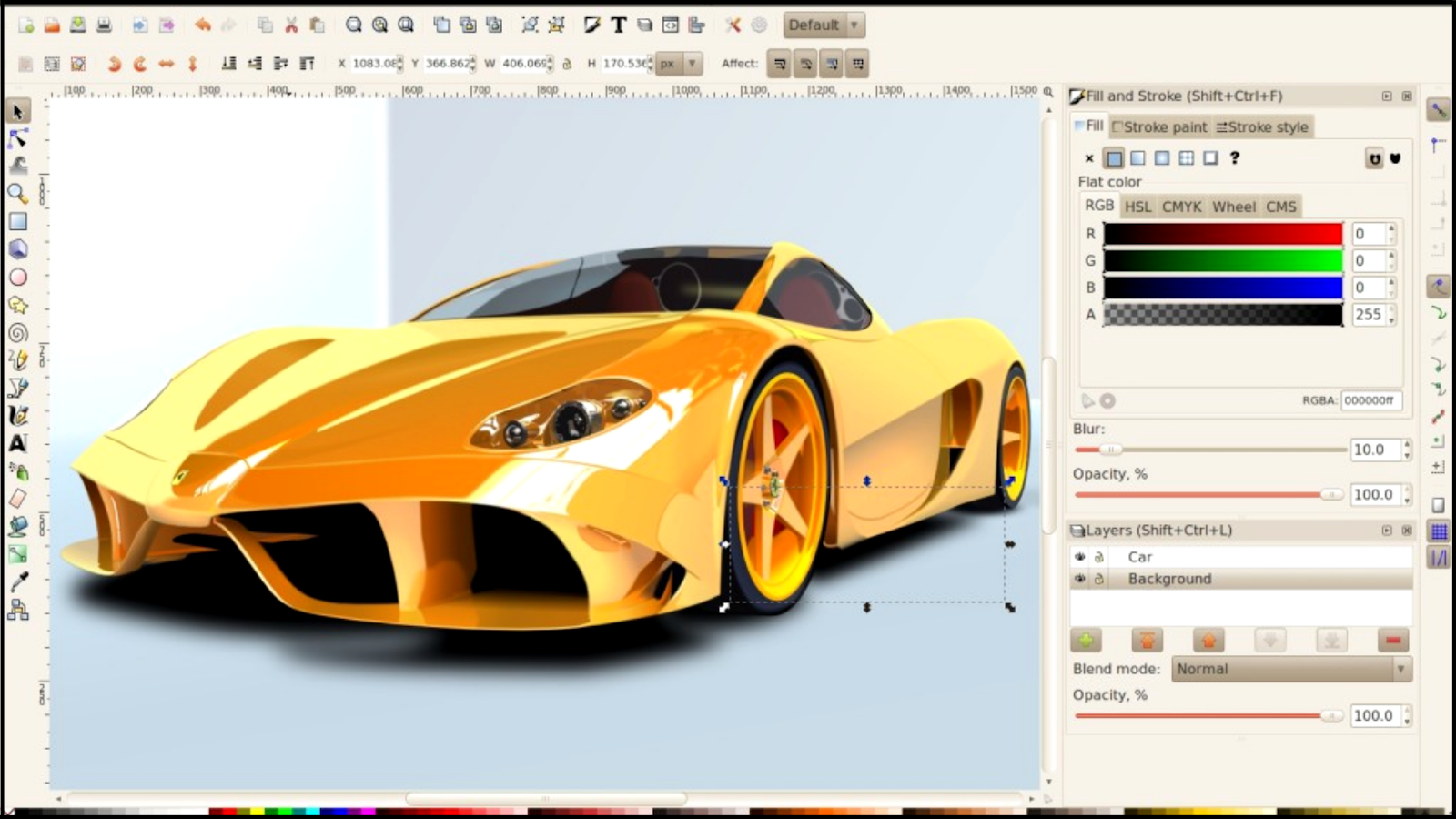This screenshot has height=819, width=1456.
Task: Expand the Blend mode dropdown
Action: click(x=1291, y=669)
